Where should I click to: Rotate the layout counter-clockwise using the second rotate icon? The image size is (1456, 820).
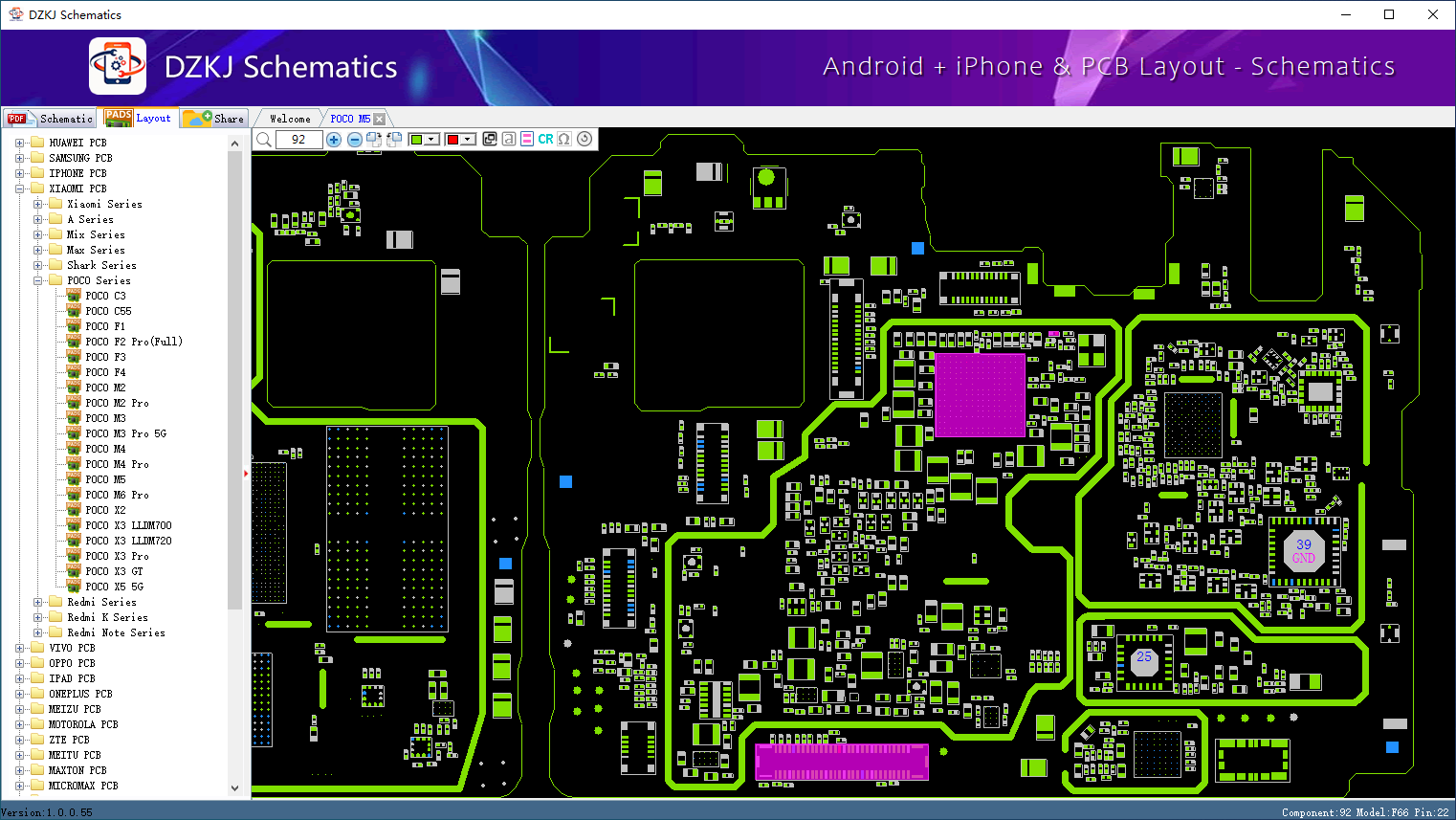pos(394,140)
